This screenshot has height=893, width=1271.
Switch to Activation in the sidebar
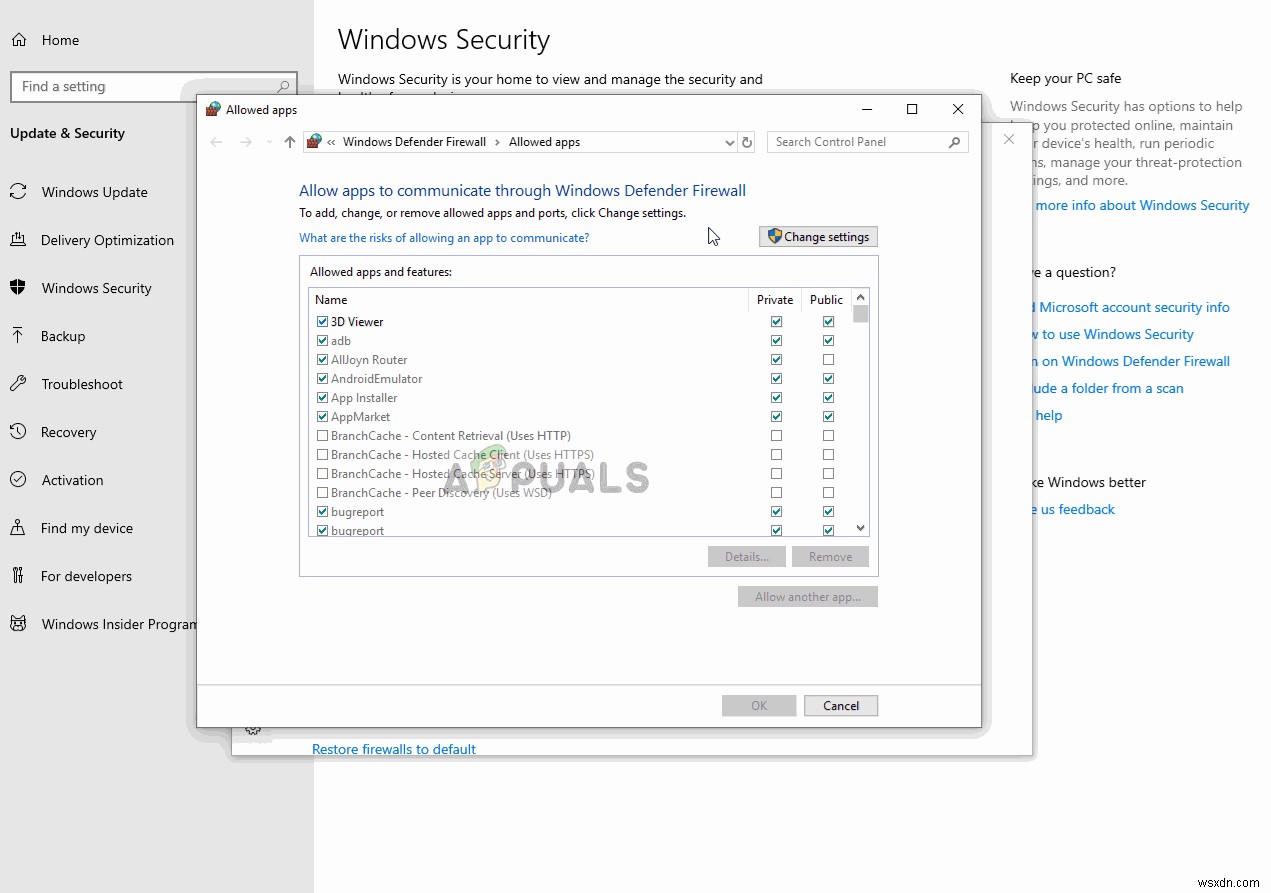(x=19, y=480)
